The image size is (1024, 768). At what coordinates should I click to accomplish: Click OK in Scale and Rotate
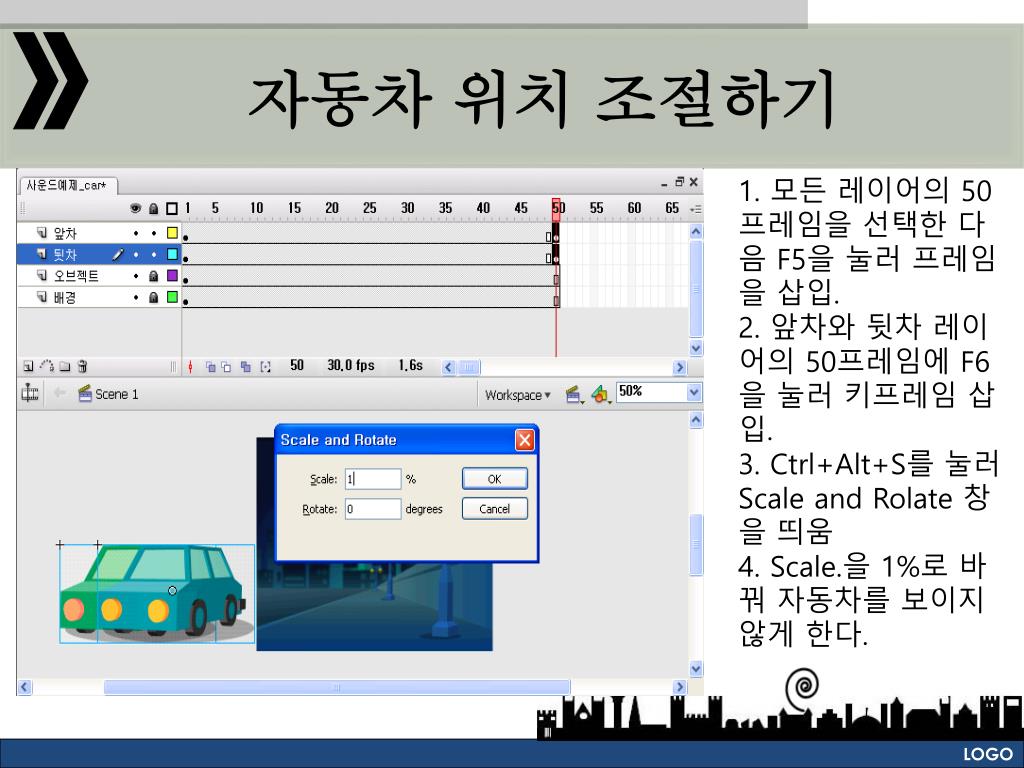[x=494, y=479]
